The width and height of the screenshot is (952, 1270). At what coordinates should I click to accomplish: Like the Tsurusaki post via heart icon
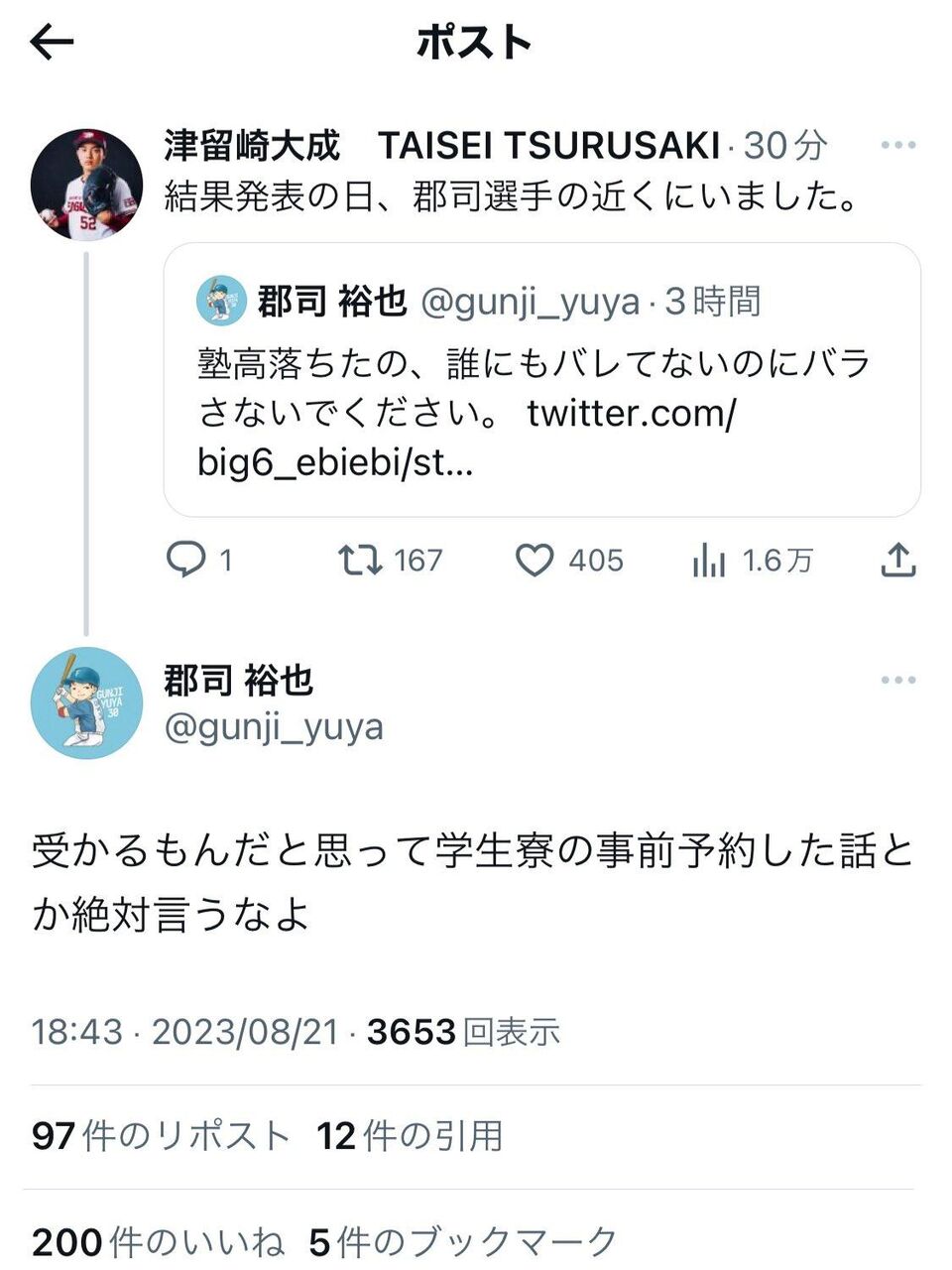[x=535, y=561]
